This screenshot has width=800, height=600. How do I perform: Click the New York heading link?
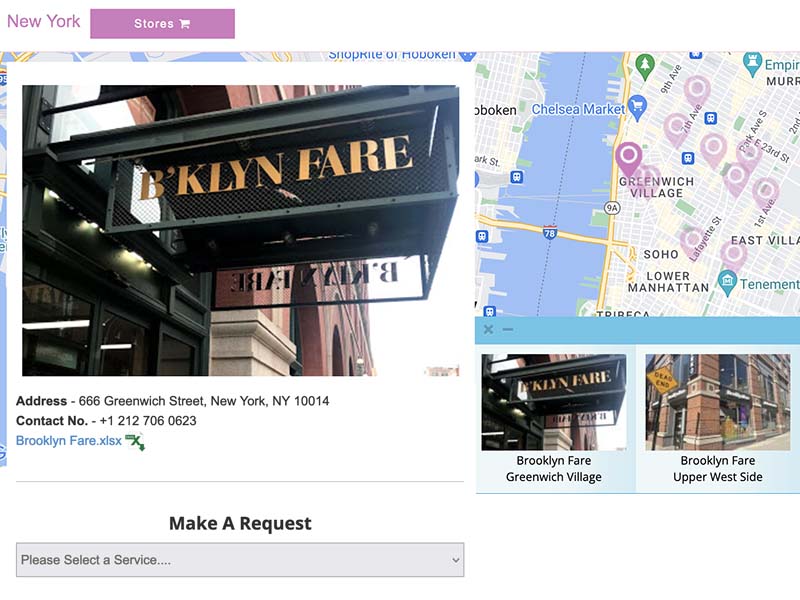pos(44,21)
